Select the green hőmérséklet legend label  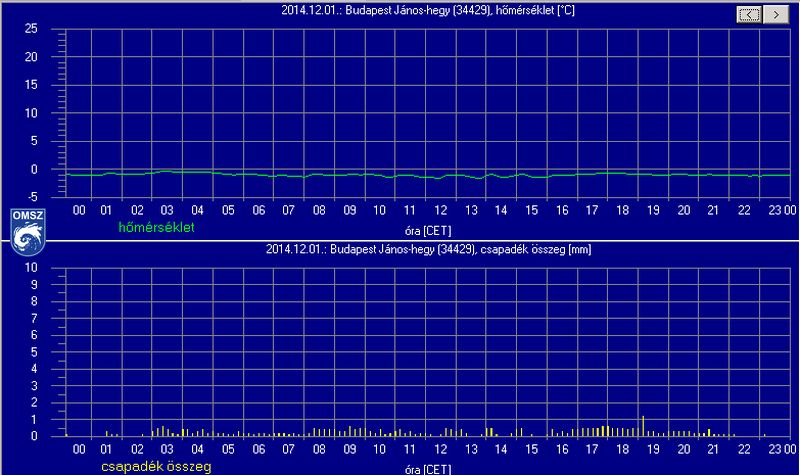tap(156, 228)
